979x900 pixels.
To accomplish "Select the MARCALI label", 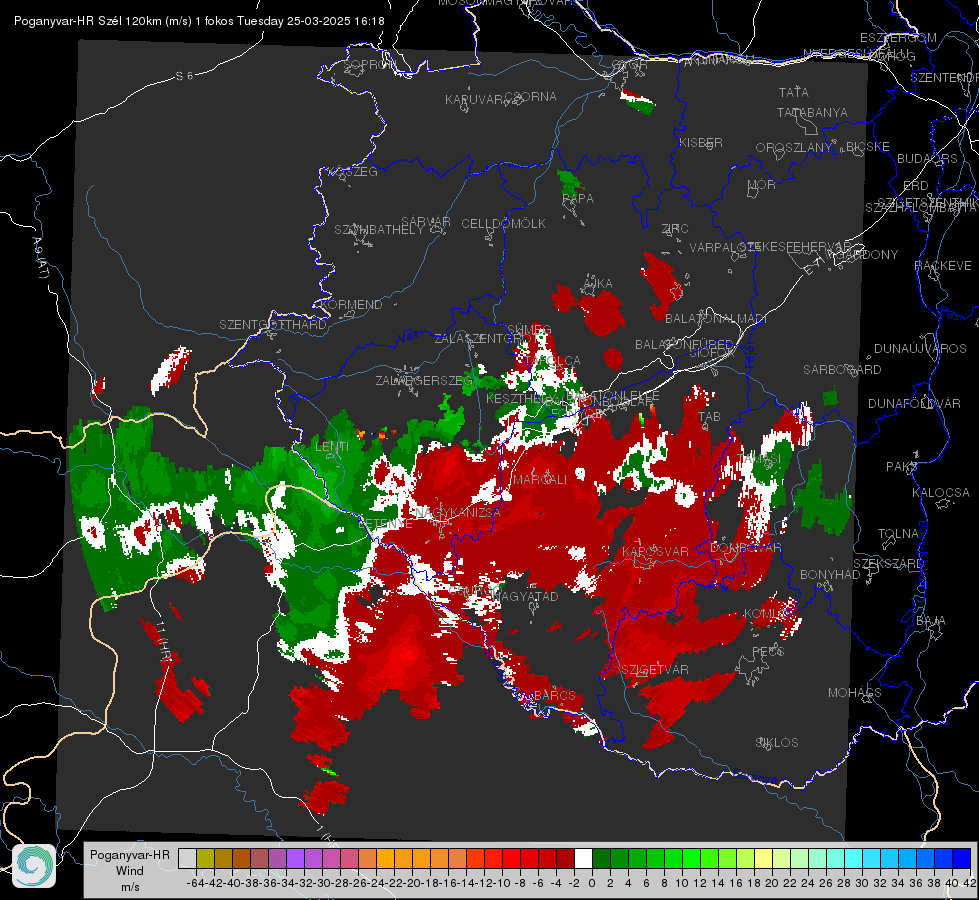I will (539, 480).
